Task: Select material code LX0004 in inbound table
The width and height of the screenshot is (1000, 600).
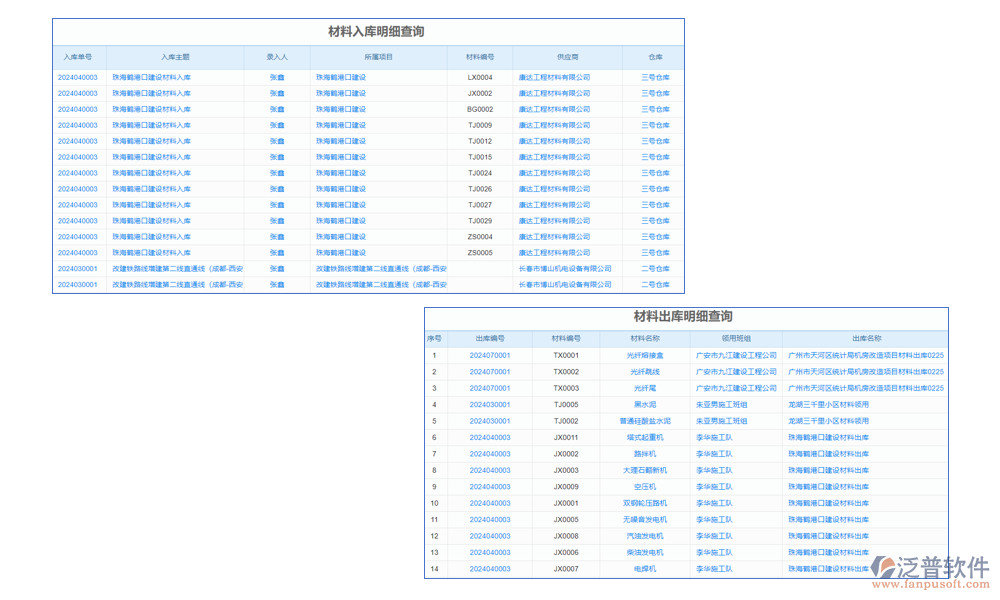Action: click(480, 77)
